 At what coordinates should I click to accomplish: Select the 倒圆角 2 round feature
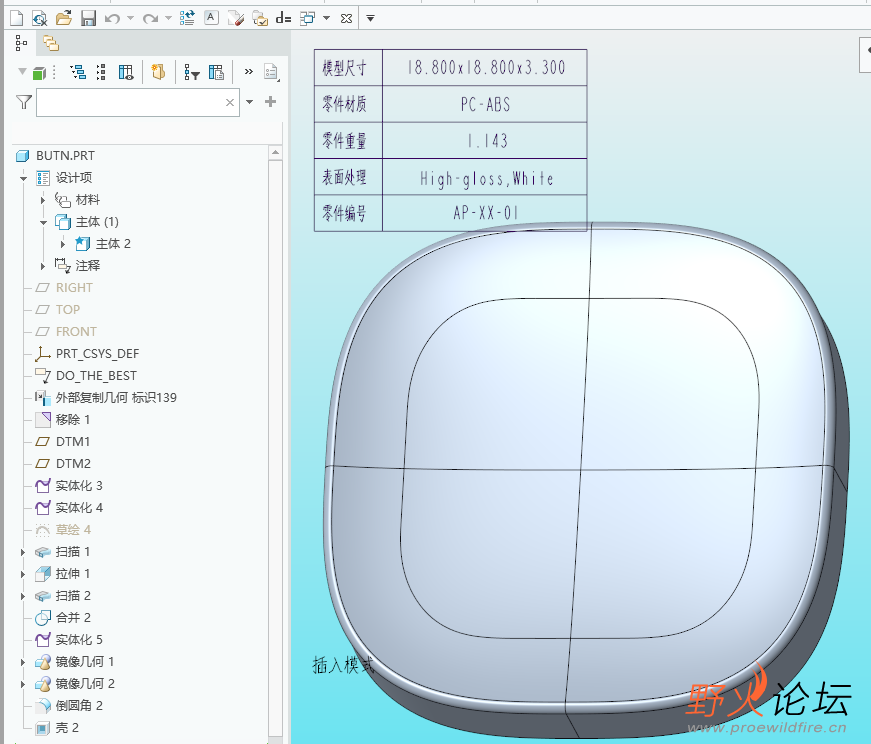point(78,706)
